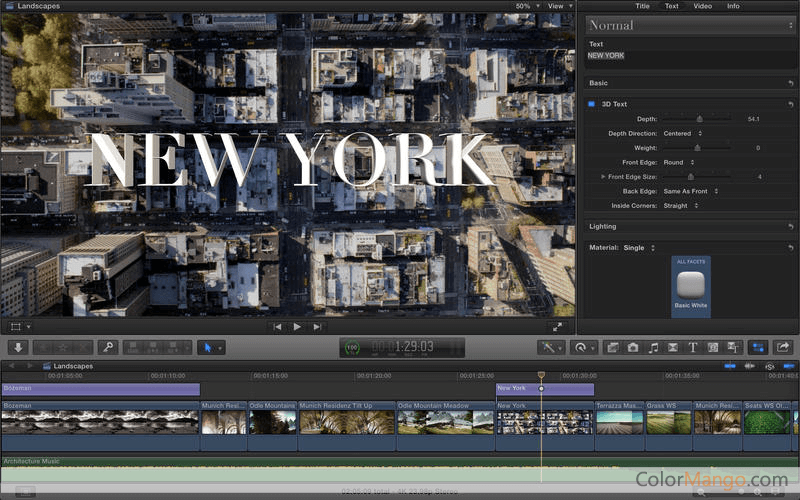Open the viewer View options dropdown
The width and height of the screenshot is (800, 500).
[x=560, y=6]
